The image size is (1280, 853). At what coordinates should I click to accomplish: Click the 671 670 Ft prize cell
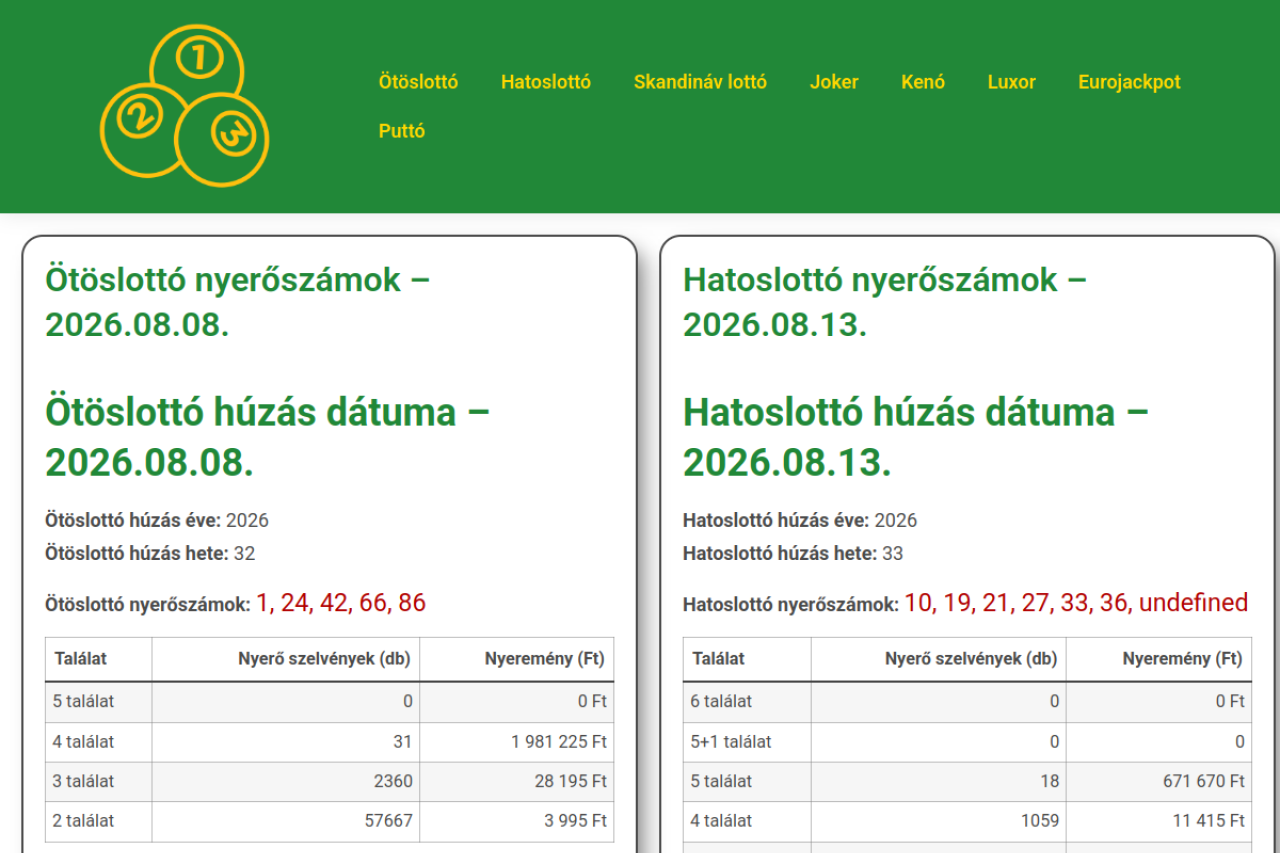coord(1159,781)
